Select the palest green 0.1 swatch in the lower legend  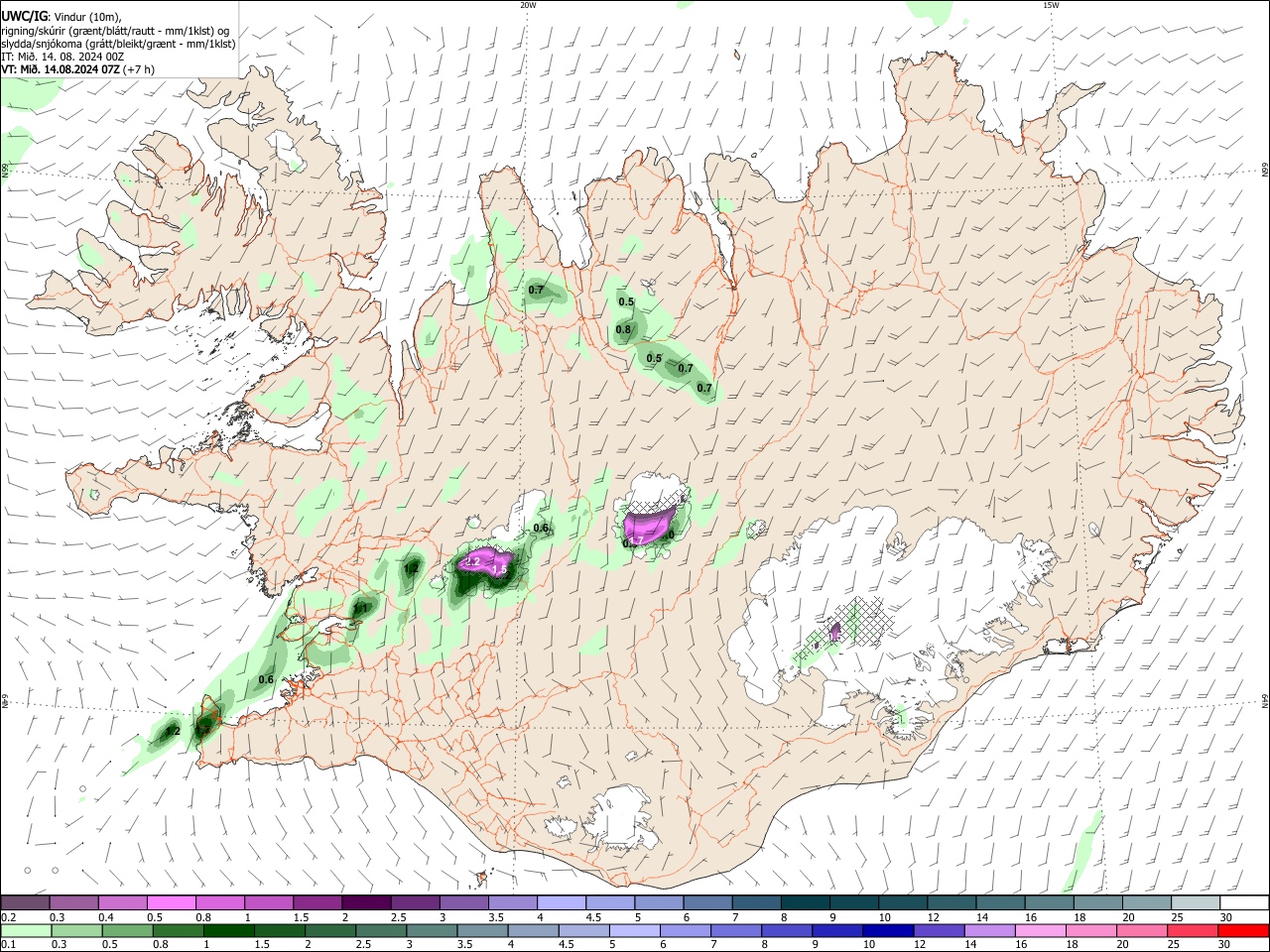[x=26, y=930]
